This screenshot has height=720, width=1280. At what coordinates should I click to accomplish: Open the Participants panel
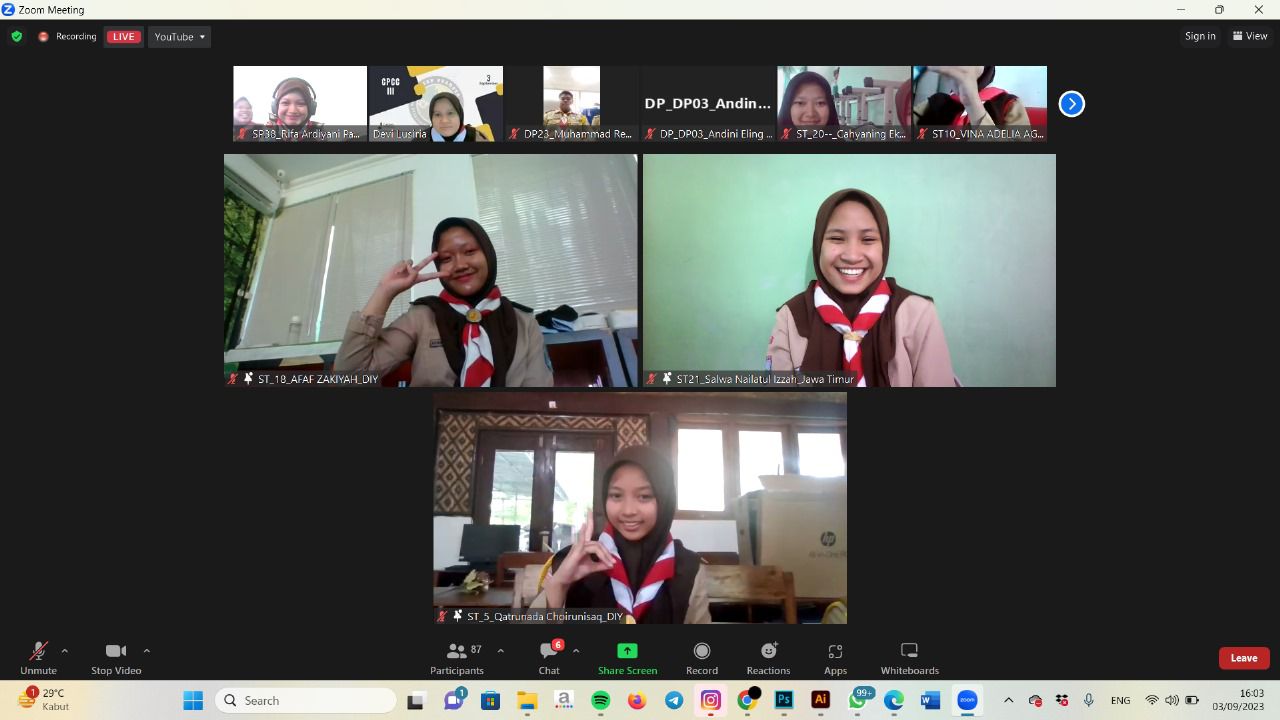pyautogui.click(x=457, y=658)
